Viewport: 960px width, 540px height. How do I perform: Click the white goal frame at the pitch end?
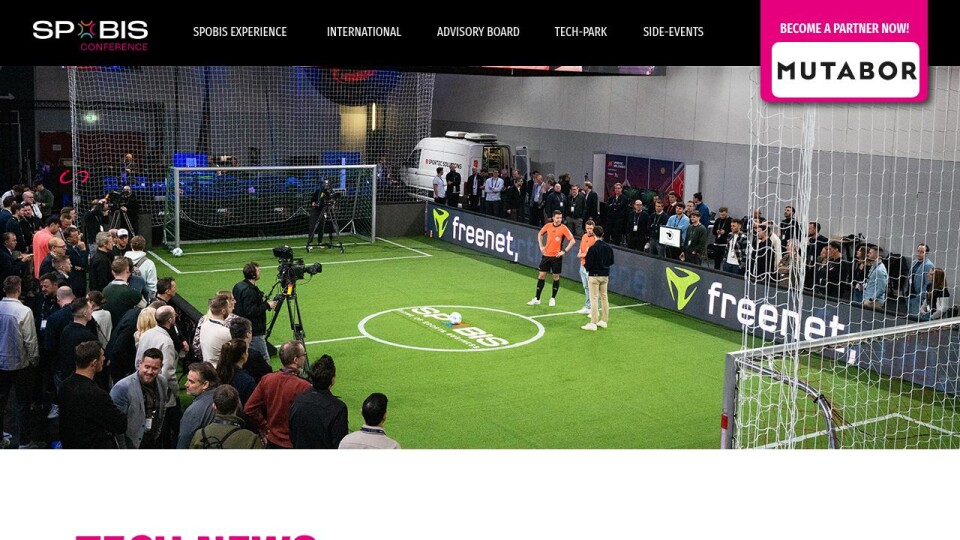coord(270,206)
